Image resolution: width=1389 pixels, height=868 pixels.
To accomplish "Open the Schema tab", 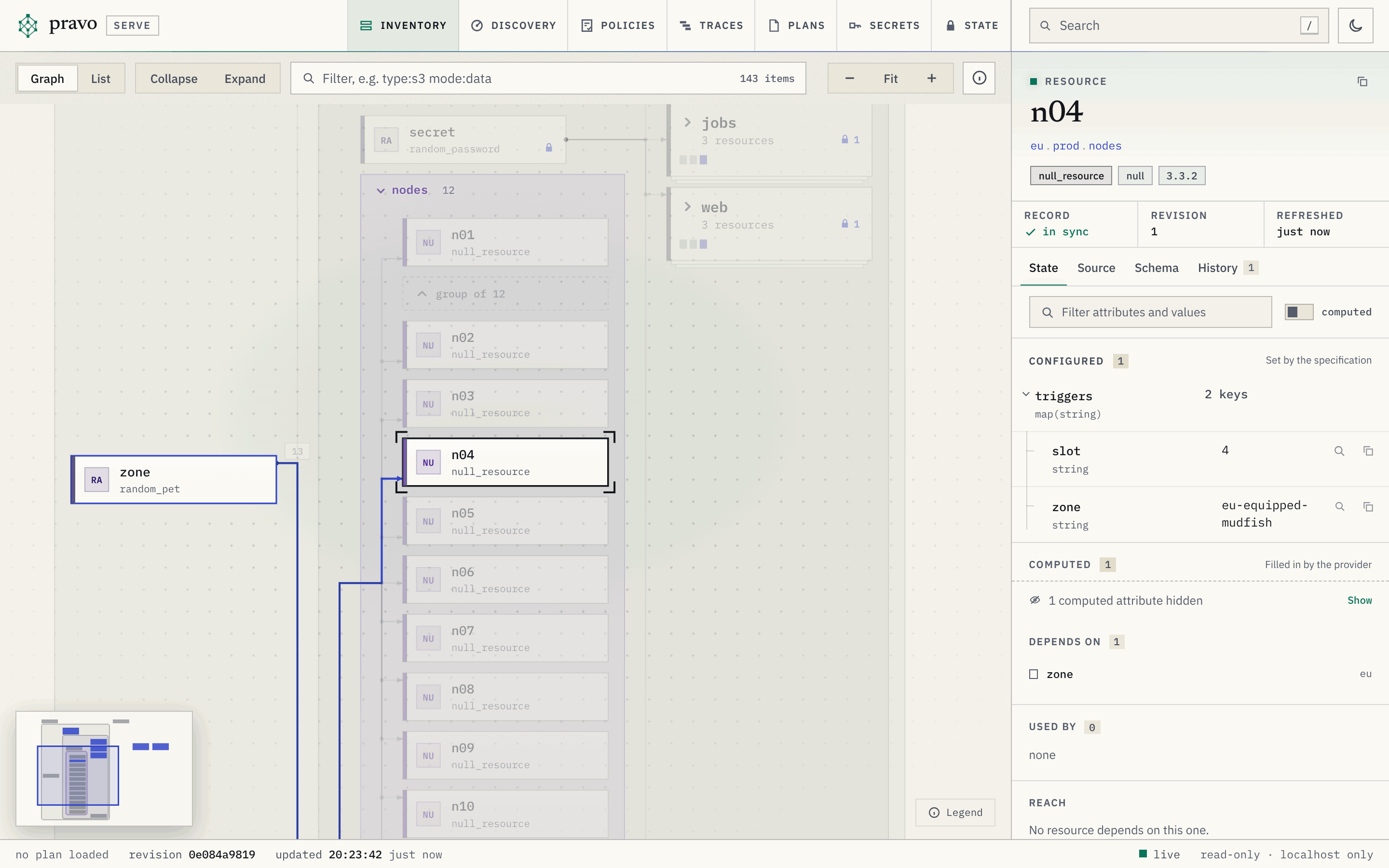I will pyautogui.click(x=1156, y=268).
